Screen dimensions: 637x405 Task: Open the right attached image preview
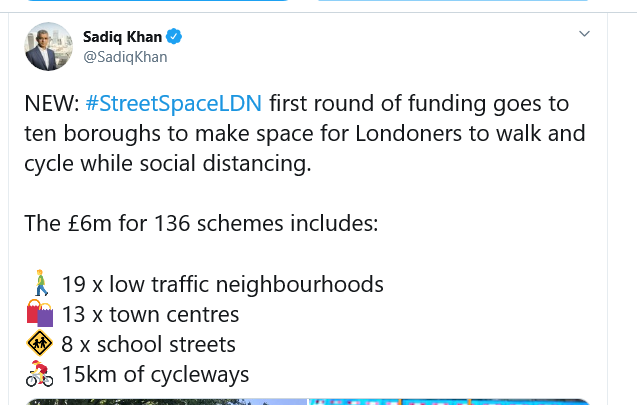pyautogui.click(x=460, y=401)
